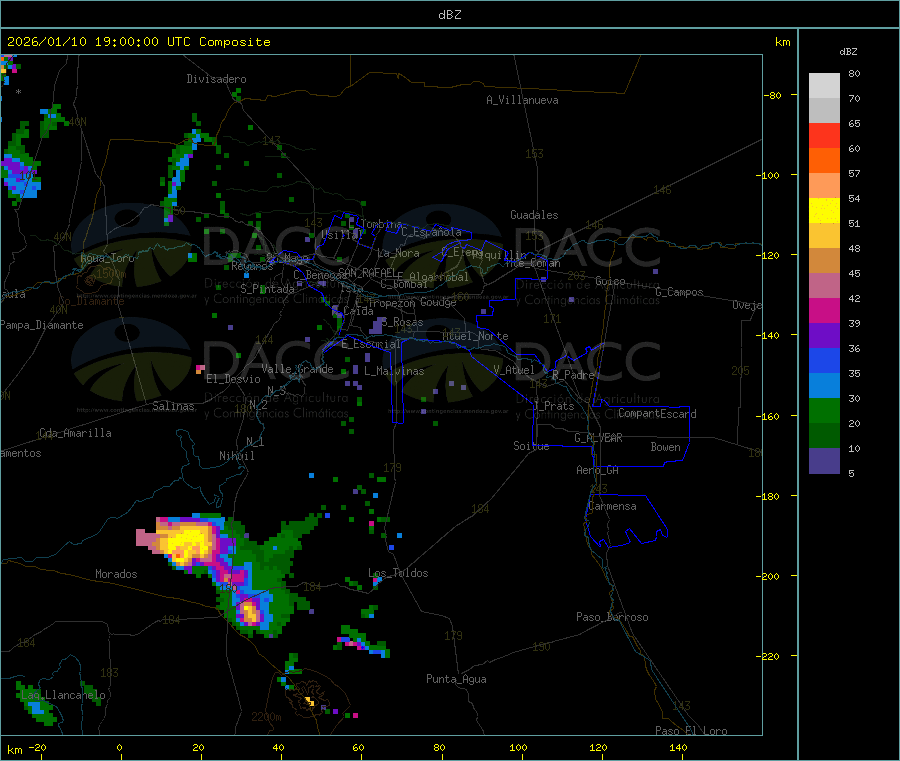
Task: Select the bright green 20-30 dBZ legend swatch
Action: point(824,410)
